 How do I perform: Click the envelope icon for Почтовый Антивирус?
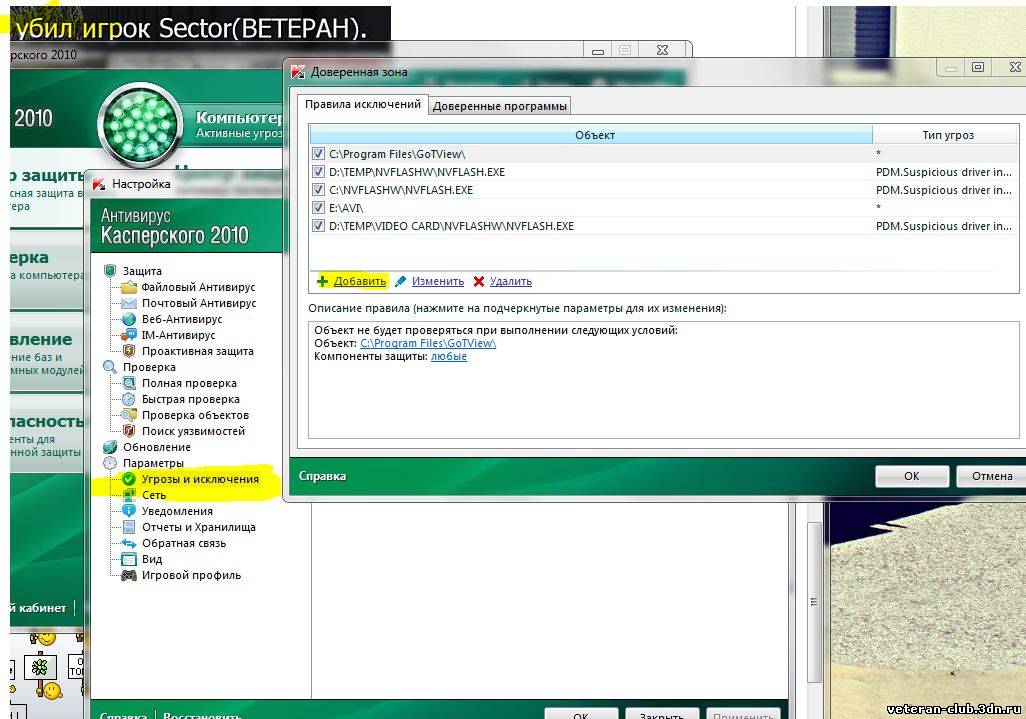(129, 303)
